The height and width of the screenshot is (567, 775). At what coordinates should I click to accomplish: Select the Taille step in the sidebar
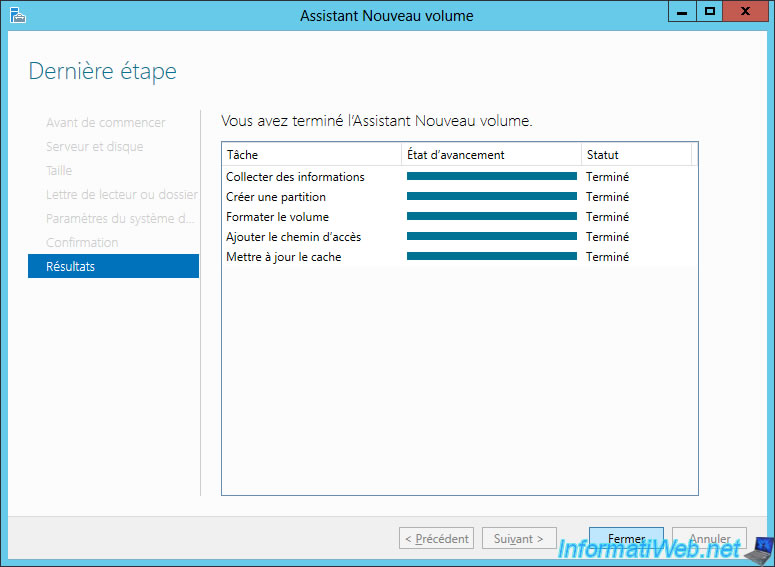(59, 170)
